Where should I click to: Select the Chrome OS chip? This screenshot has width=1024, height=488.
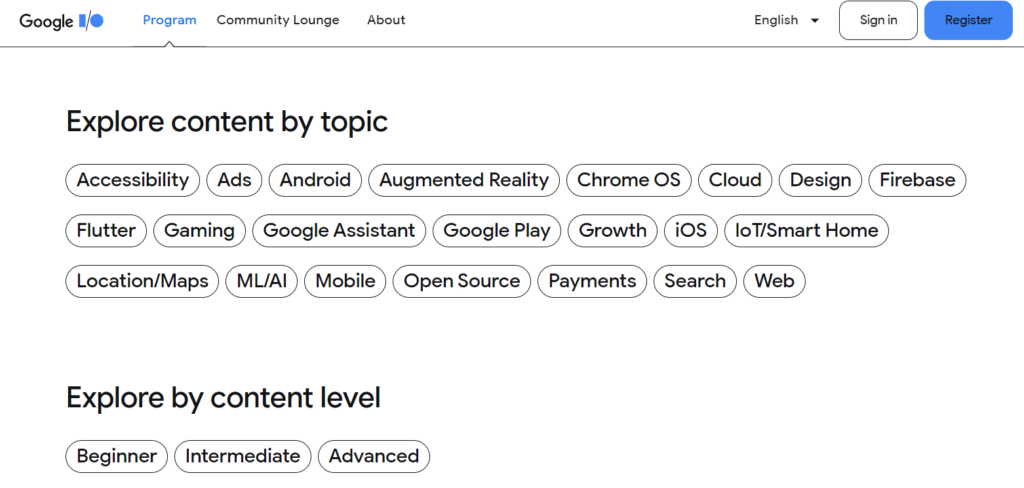(628, 180)
